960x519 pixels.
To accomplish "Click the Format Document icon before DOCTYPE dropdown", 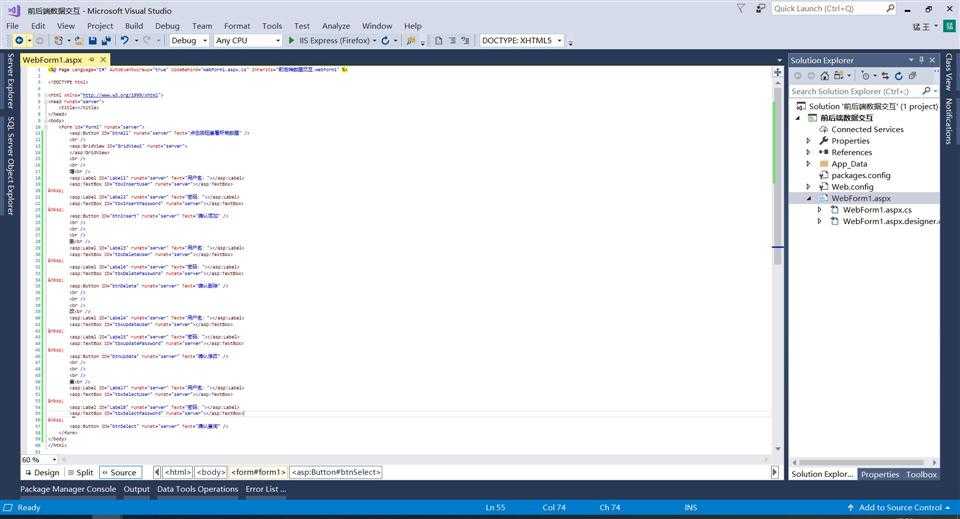I will tap(465, 40).
